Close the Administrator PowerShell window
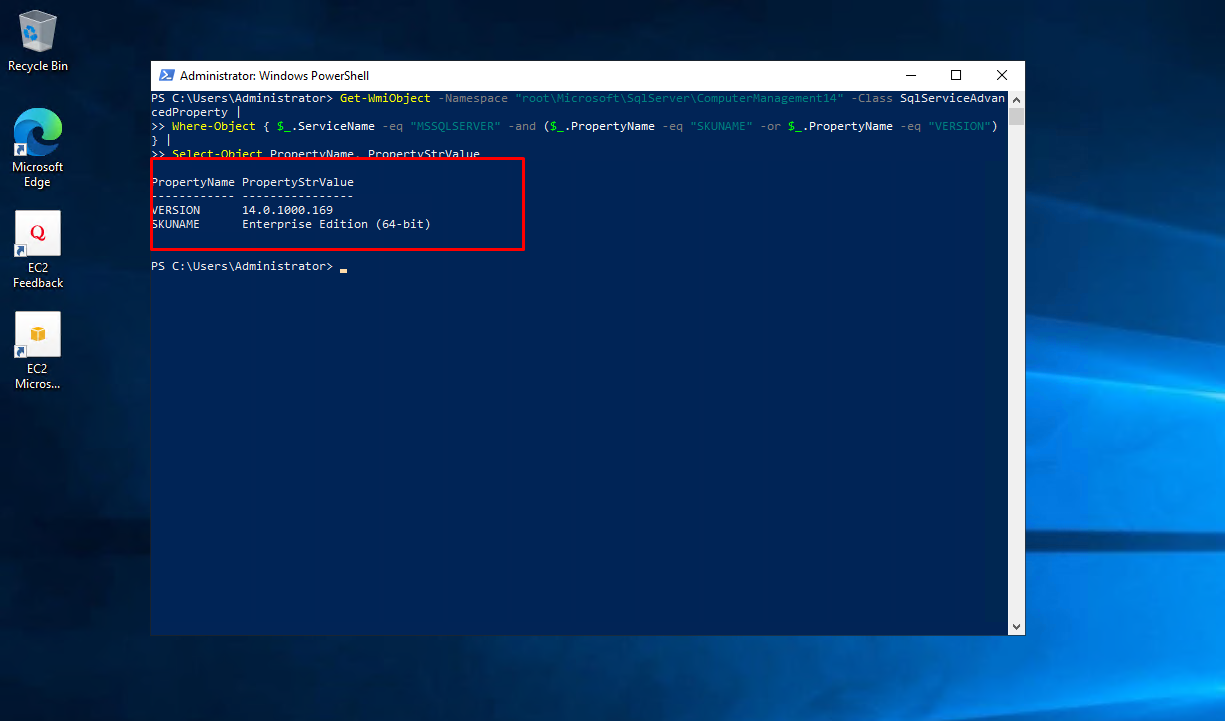The image size is (1225, 721). pyautogui.click(x=1002, y=76)
